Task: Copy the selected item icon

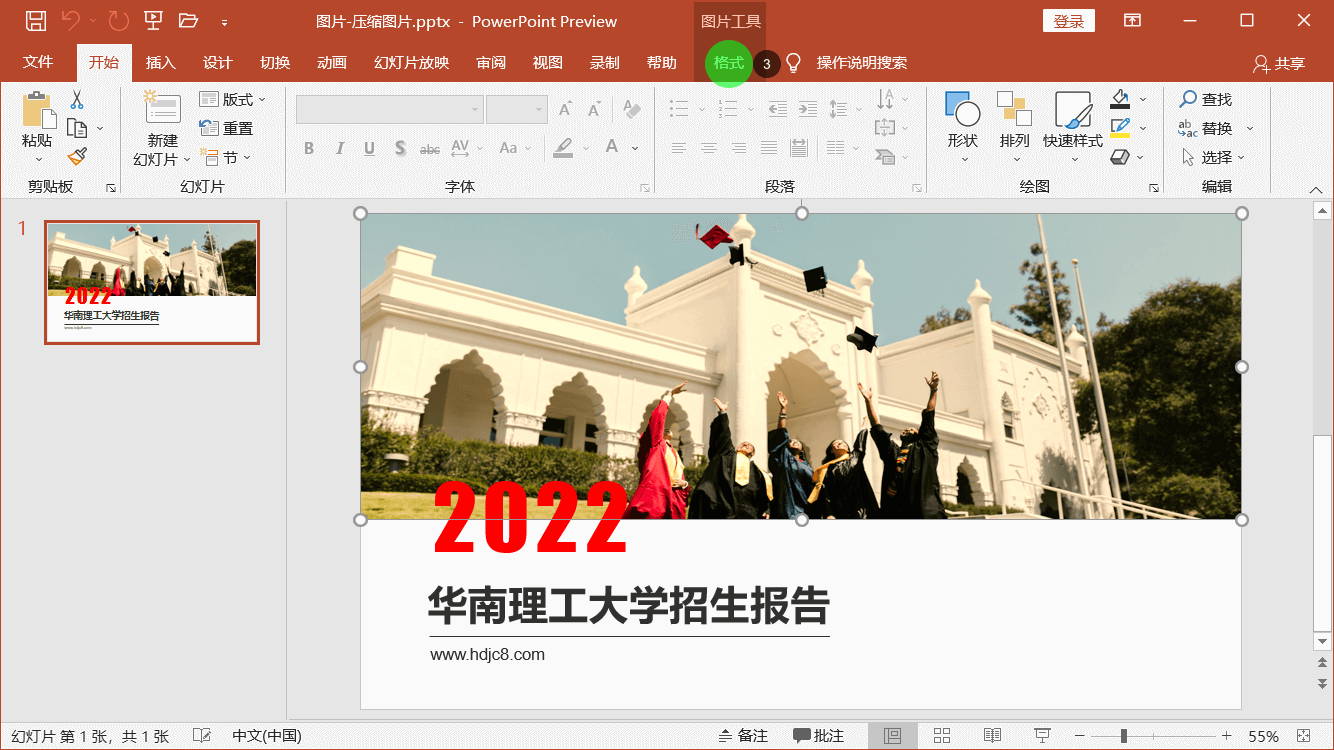Action: tap(77, 128)
